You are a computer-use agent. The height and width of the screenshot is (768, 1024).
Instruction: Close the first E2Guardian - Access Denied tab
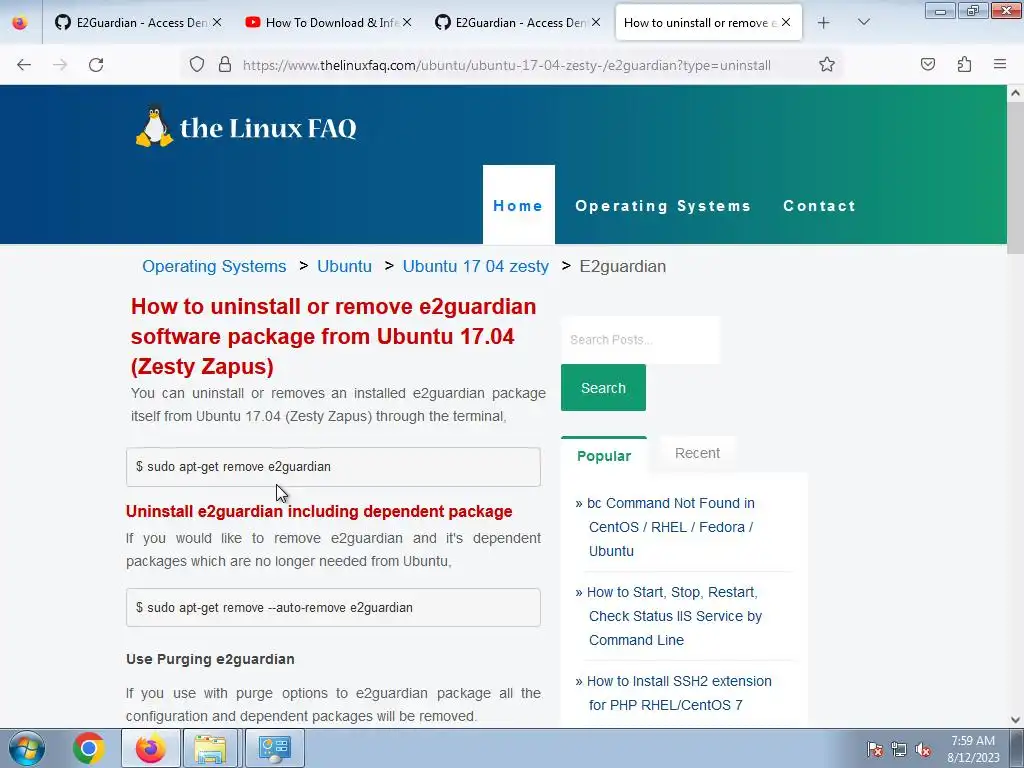point(217,22)
